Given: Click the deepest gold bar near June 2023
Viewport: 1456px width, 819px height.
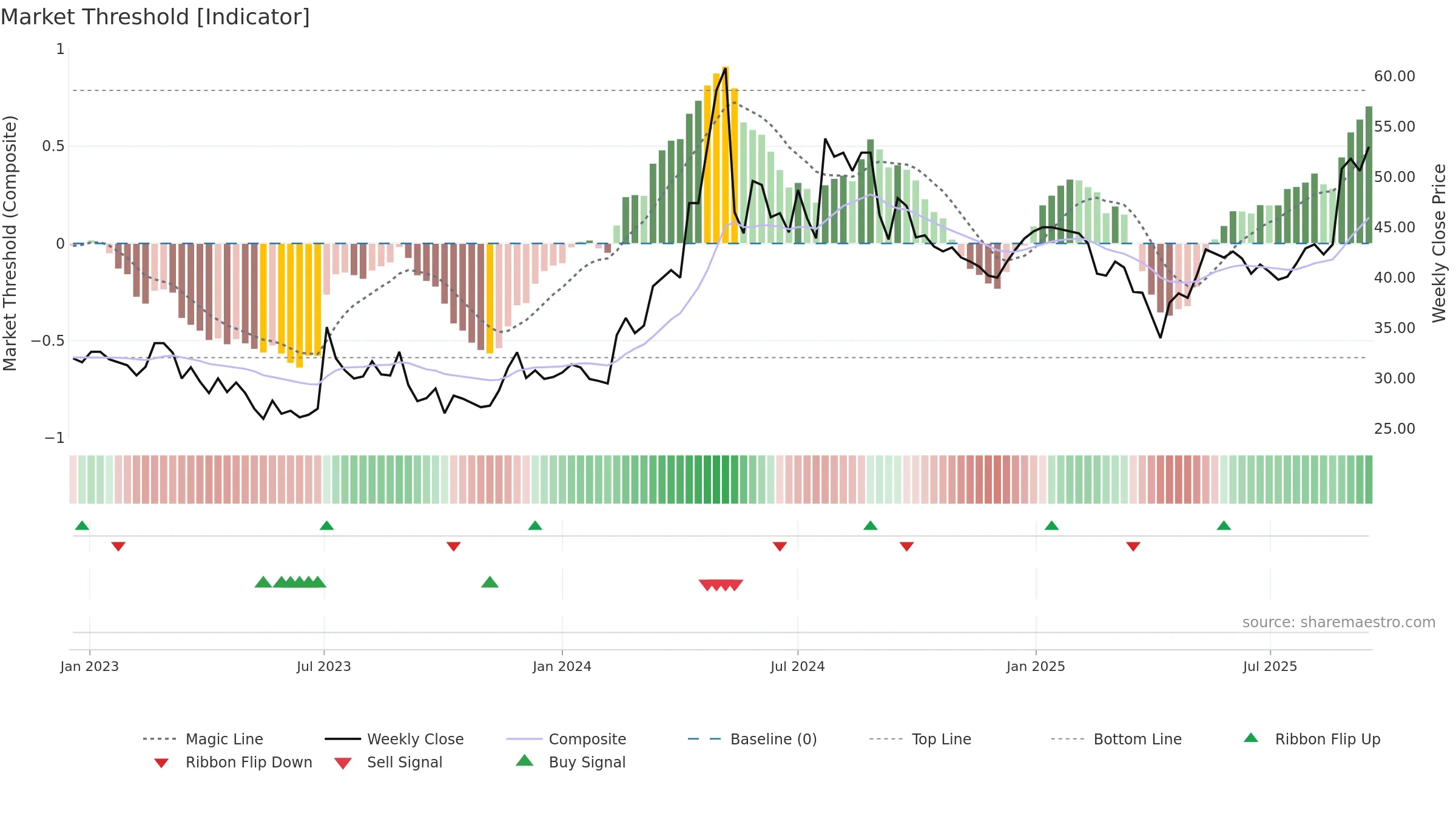Looking at the screenshot, I should coord(299,305).
